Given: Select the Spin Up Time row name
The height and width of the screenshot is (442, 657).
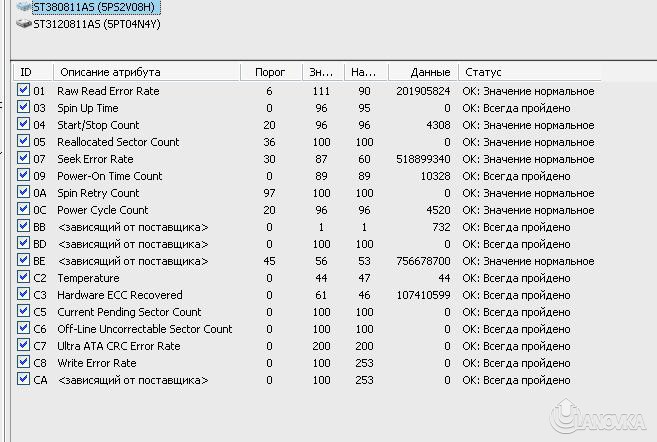Looking at the screenshot, I should click(x=88, y=108).
